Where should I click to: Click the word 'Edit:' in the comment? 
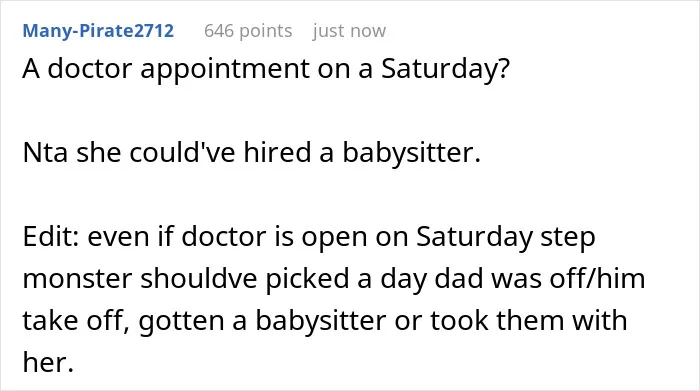click(x=51, y=237)
